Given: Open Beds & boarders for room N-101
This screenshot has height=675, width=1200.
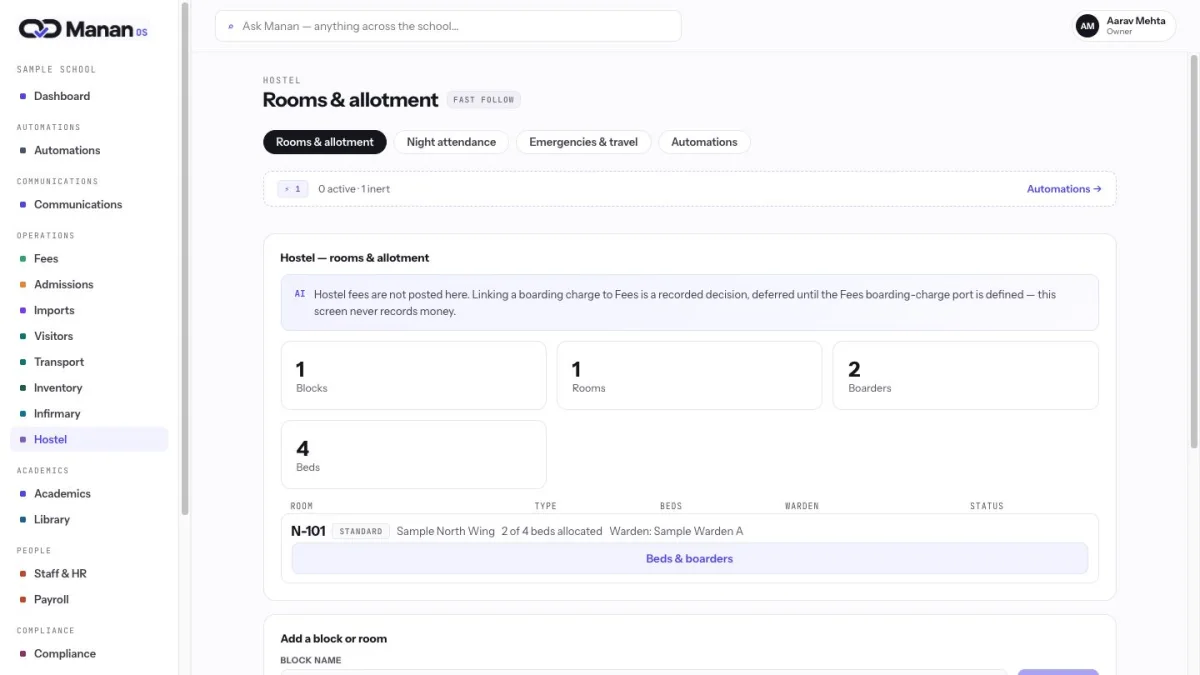Looking at the screenshot, I should [x=689, y=559].
